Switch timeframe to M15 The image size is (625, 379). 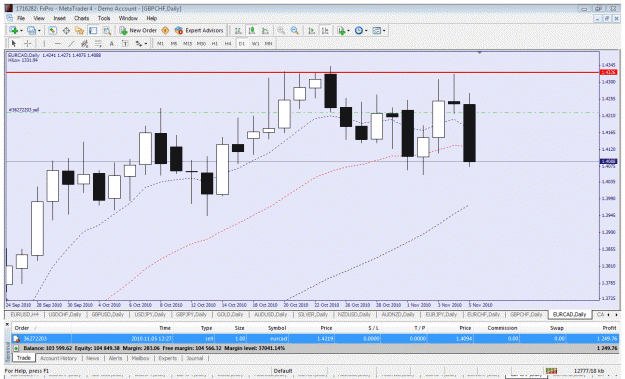[187, 44]
